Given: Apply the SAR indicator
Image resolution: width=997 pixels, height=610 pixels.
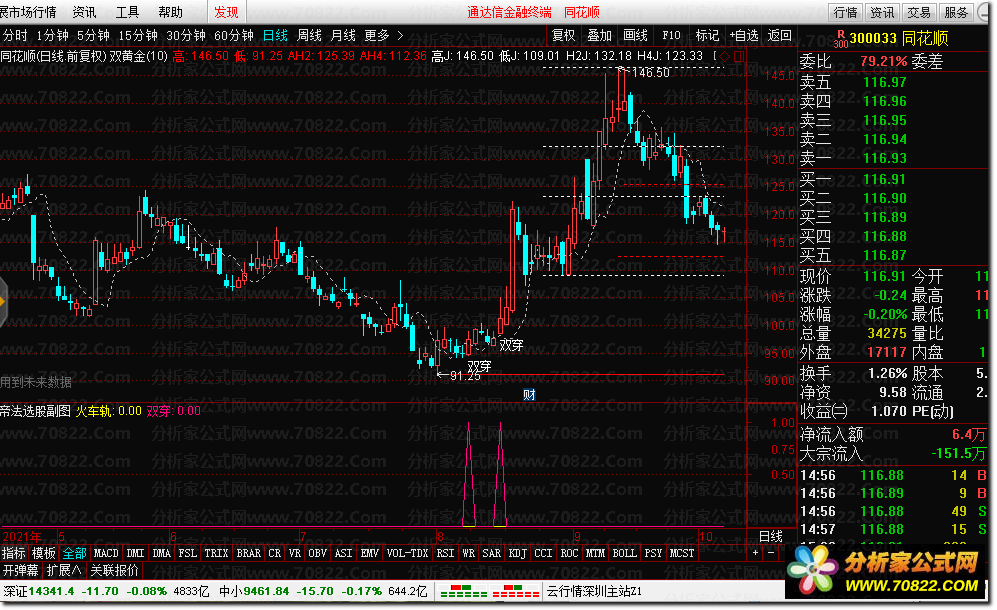Looking at the screenshot, I should pos(492,553).
